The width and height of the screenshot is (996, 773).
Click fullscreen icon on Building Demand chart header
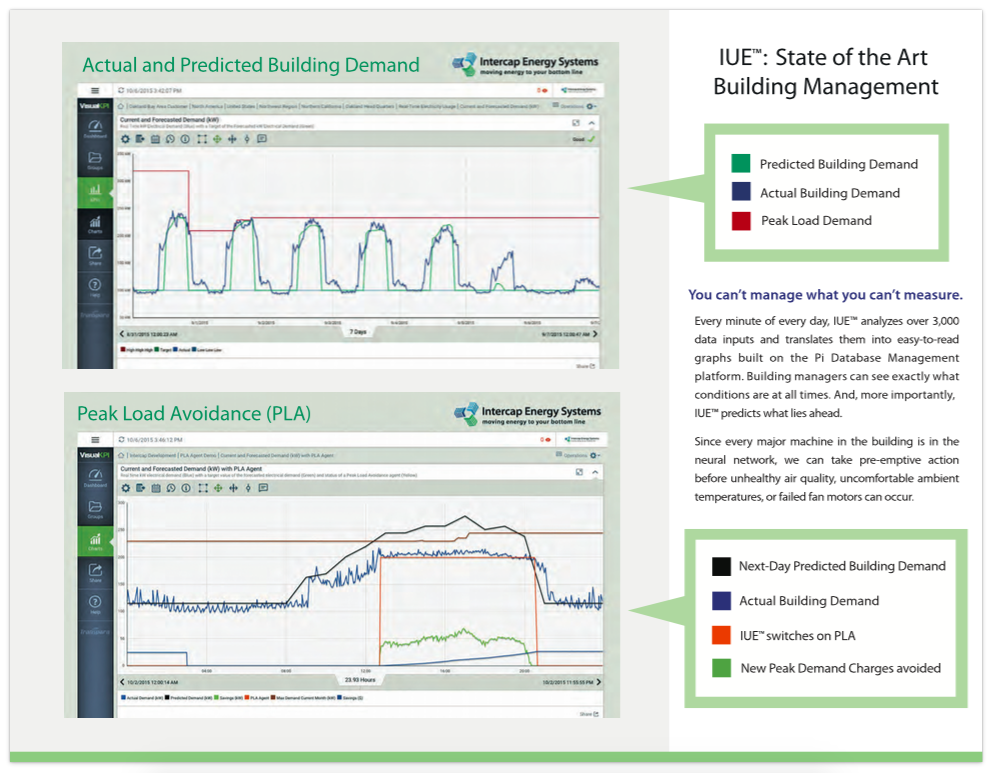pos(575,123)
